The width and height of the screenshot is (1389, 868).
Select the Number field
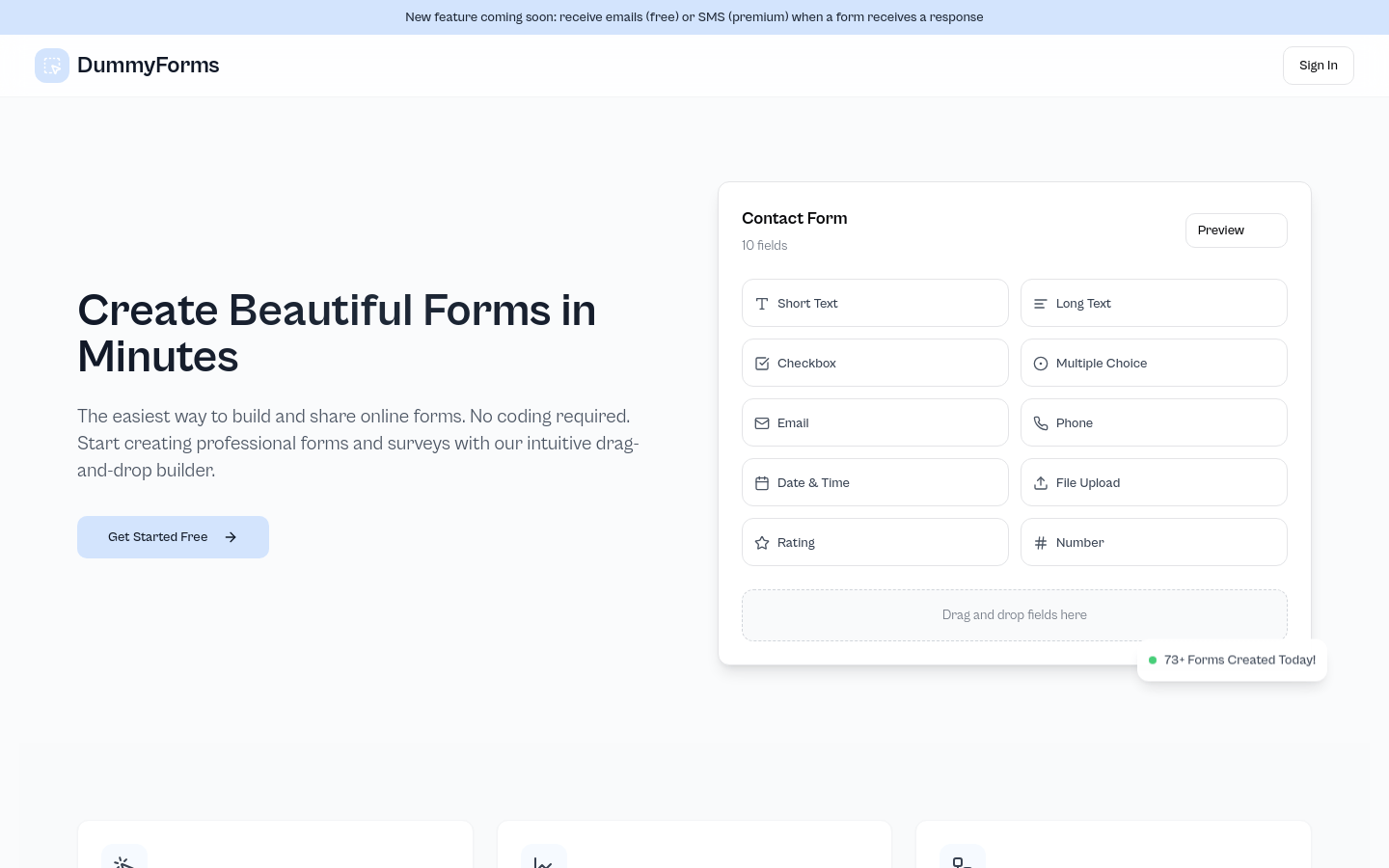(x=1154, y=542)
